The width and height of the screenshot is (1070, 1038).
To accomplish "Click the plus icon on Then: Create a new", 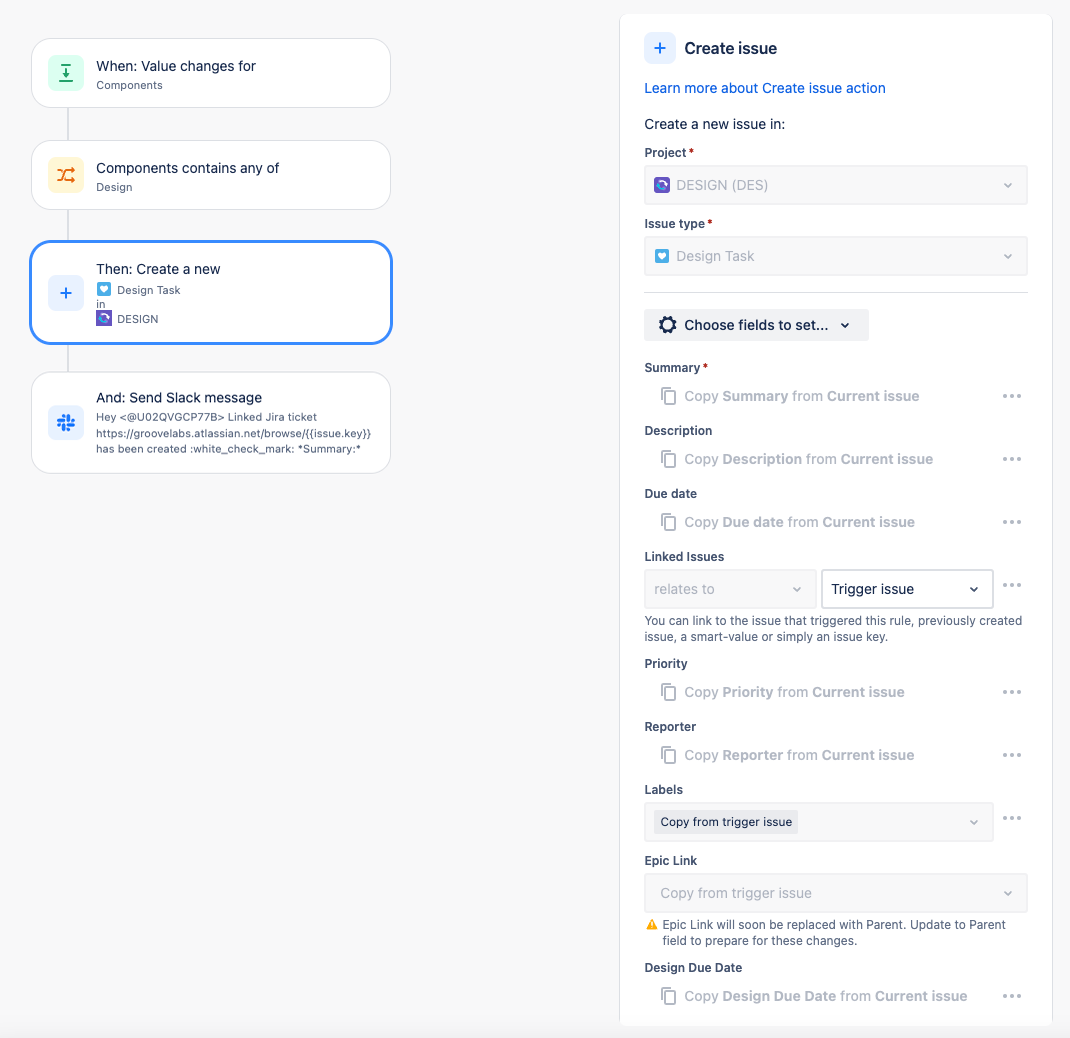I will pyautogui.click(x=65, y=292).
